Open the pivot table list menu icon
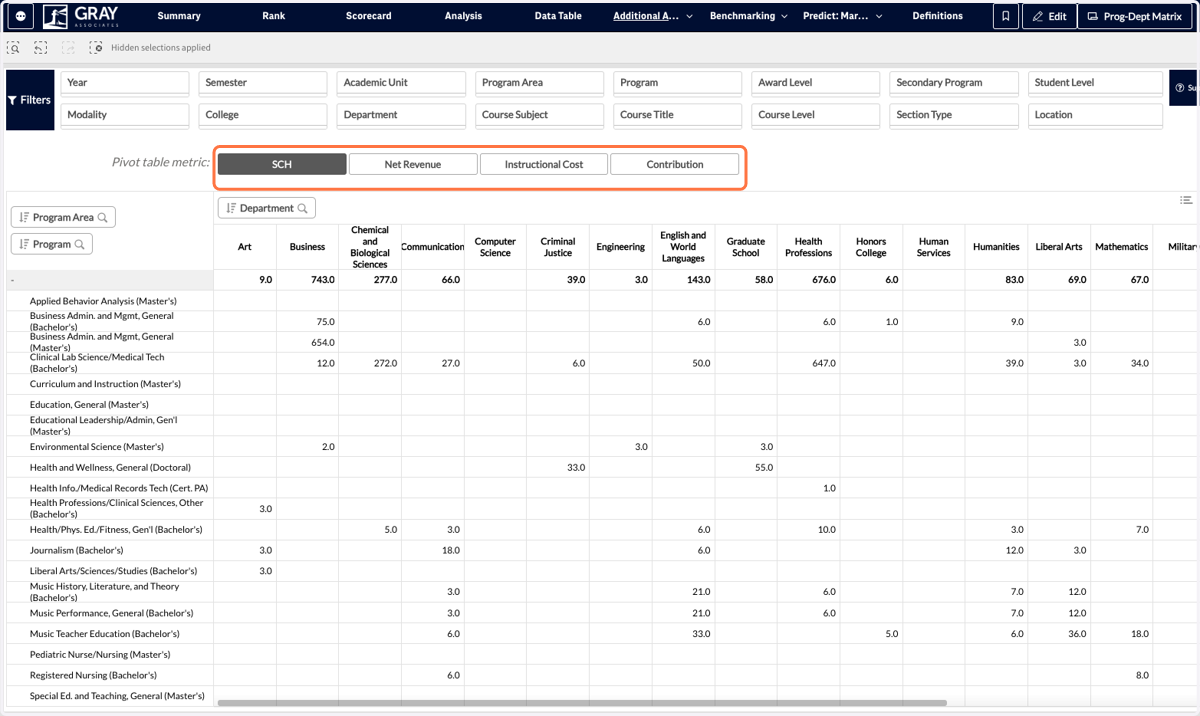This screenshot has height=716, width=1200. click(1186, 201)
